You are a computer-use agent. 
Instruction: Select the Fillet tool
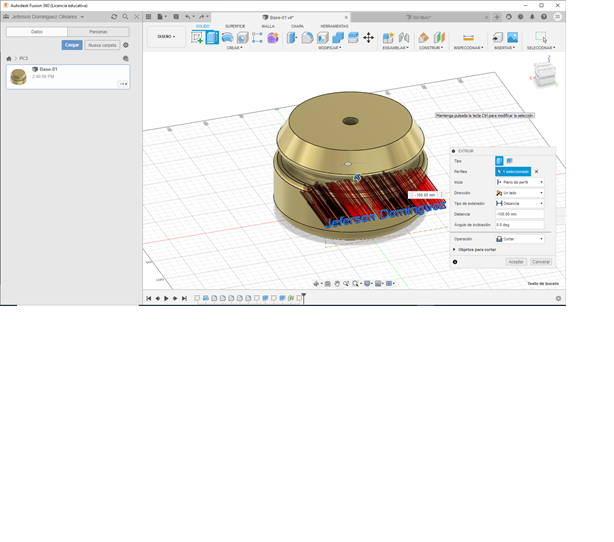(x=307, y=38)
